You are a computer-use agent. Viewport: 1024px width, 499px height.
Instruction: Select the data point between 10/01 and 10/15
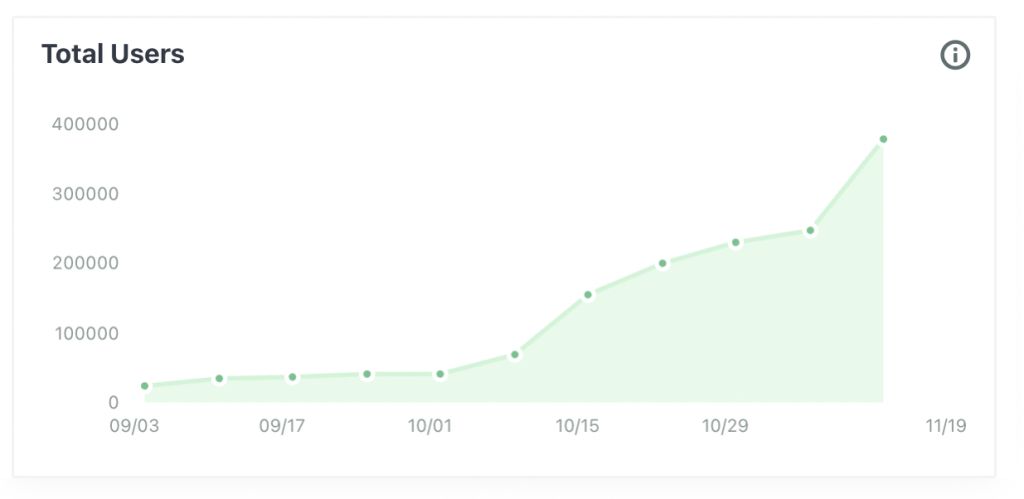tap(515, 355)
